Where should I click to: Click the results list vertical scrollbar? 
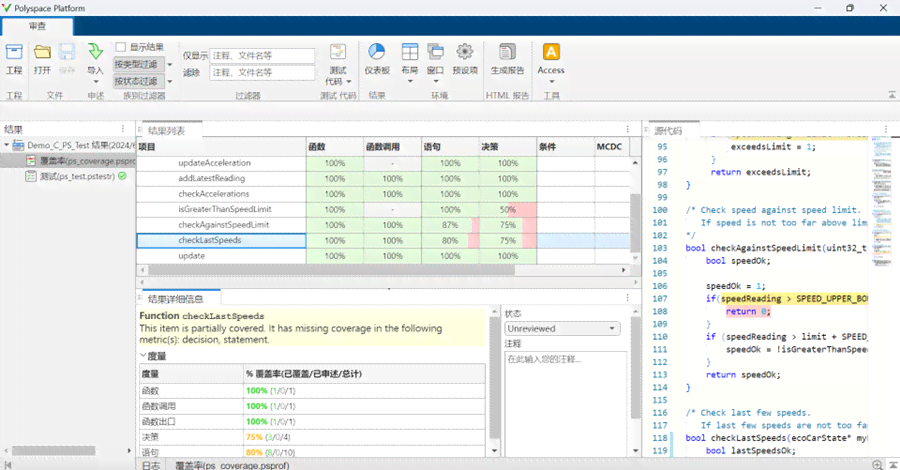pos(635,223)
